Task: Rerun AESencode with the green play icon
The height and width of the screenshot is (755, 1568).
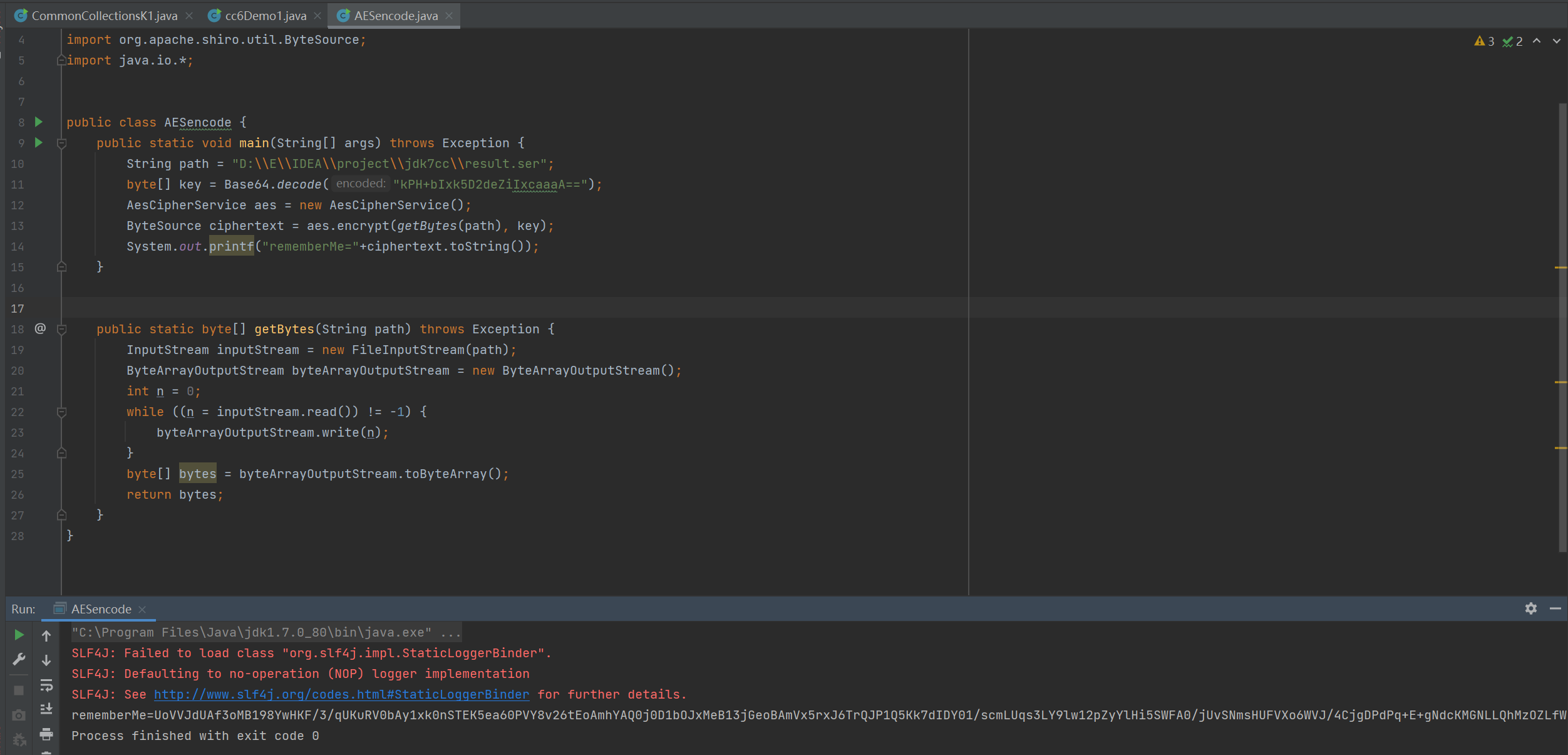Action: tap(19, 635)
